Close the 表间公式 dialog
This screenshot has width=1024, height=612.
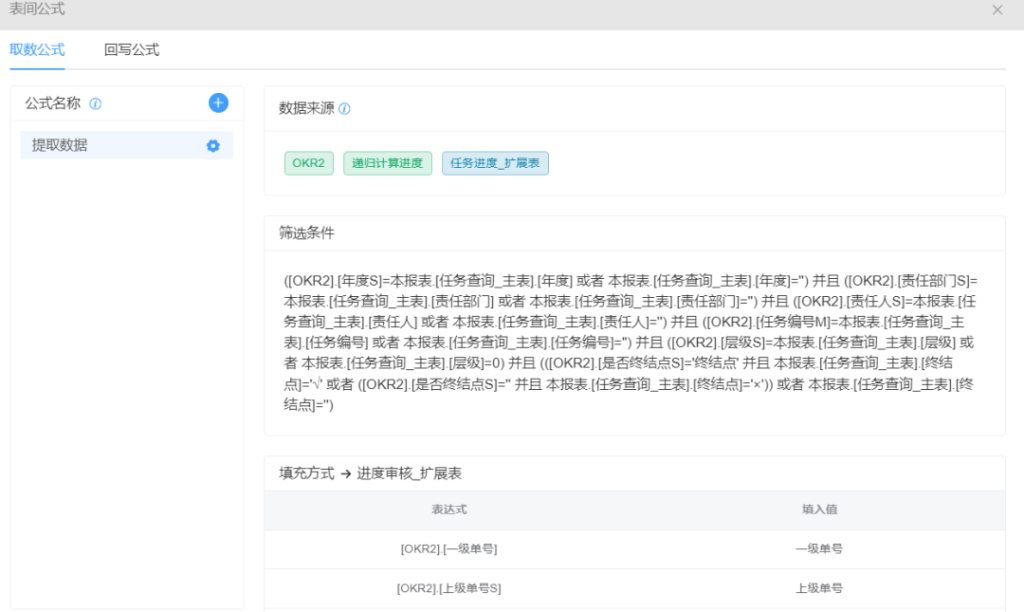pyautogui.click(x=997, y=10)
